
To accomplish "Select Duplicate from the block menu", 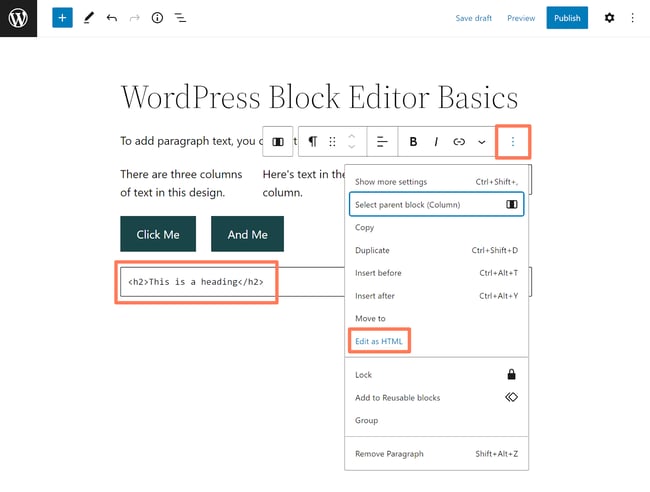I will (x=372, y=250).
